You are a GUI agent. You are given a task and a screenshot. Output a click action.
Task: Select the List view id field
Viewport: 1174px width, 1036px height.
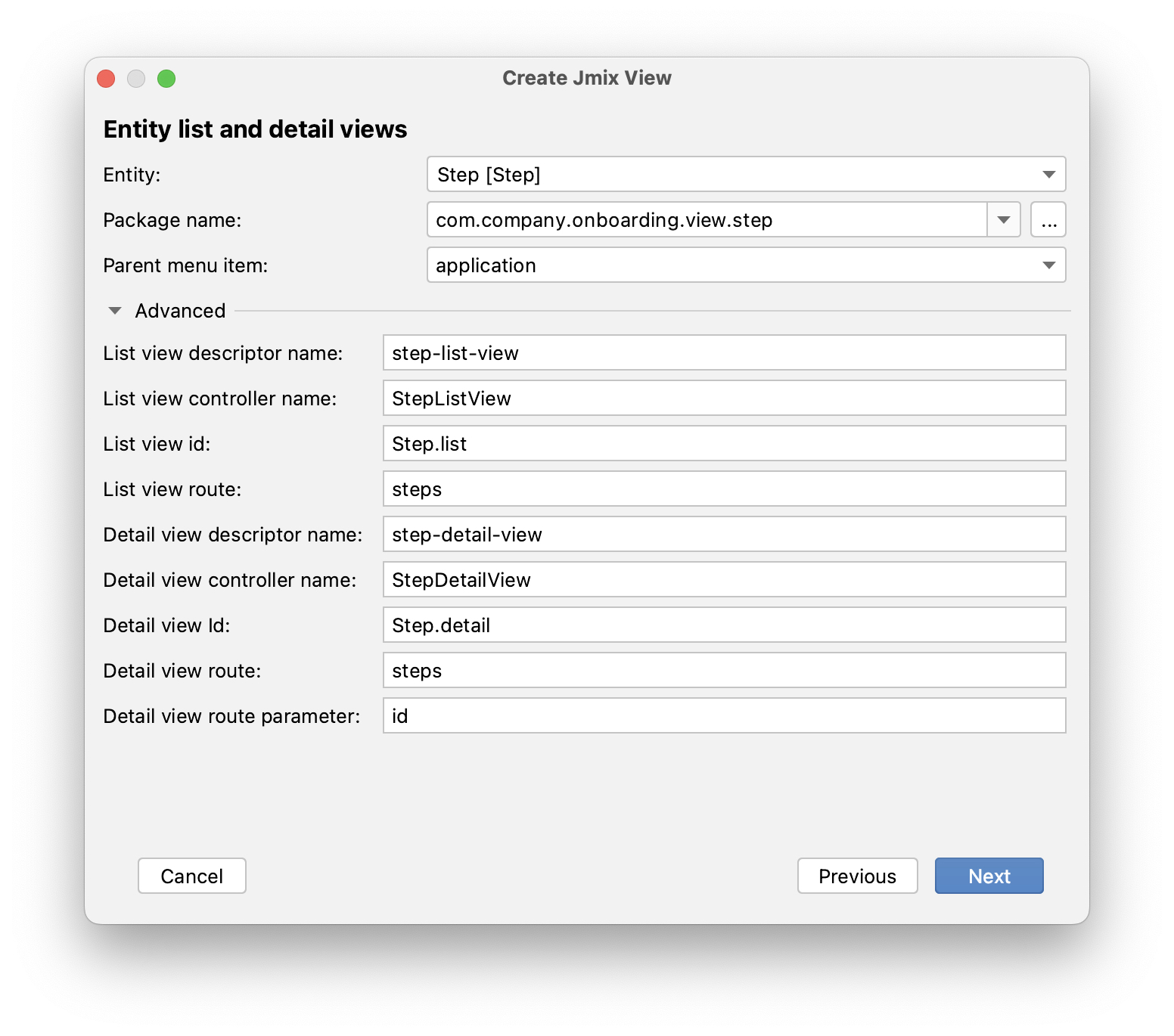click(x=724, y=444)
